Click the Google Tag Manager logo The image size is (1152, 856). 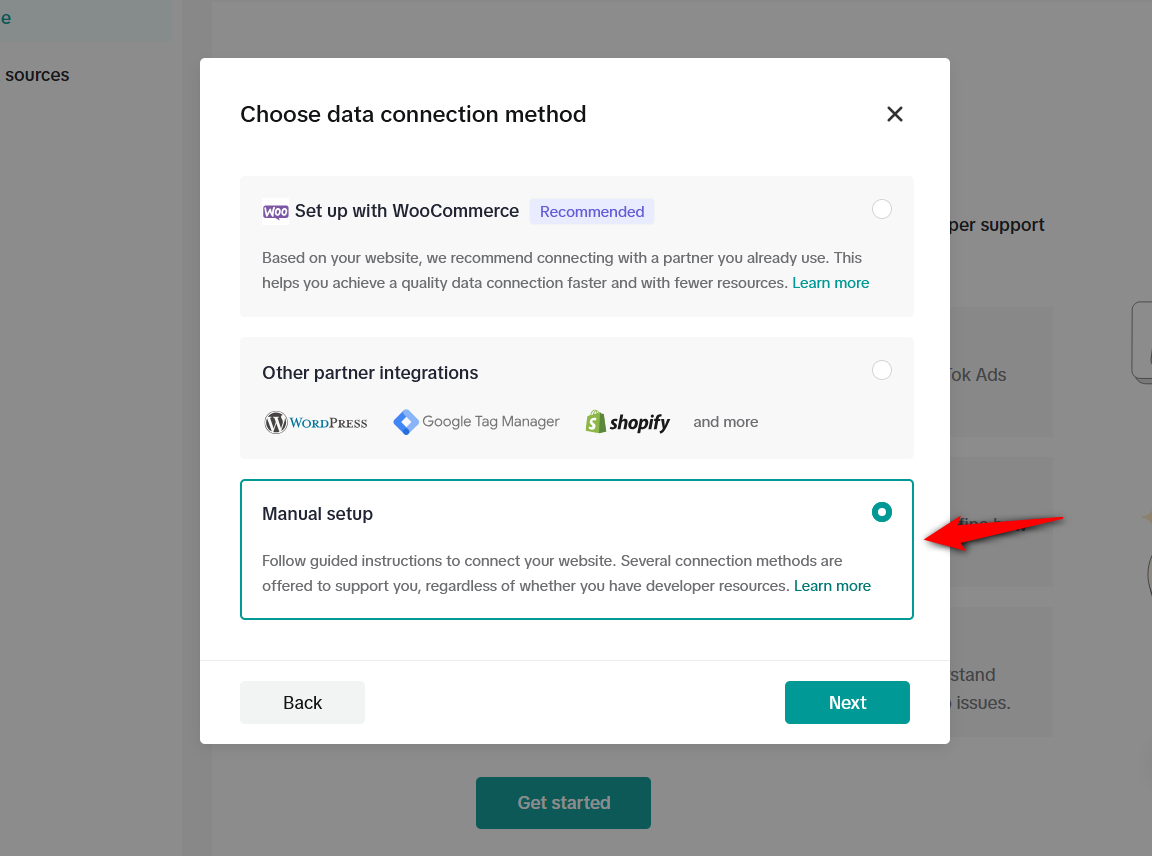tap(476, 422)
